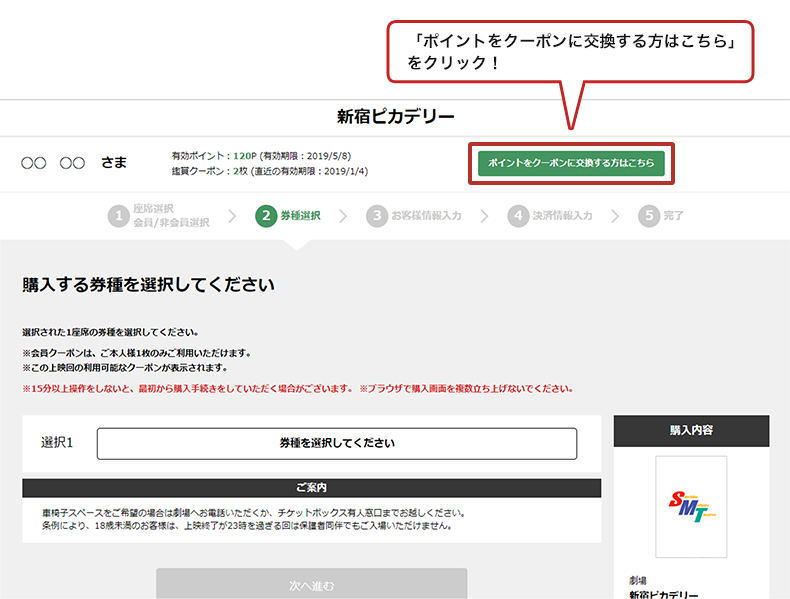This screenshot has width=790, height=599.
Task: Go to the お客様情報入力 step label
Action: point(426,216)
